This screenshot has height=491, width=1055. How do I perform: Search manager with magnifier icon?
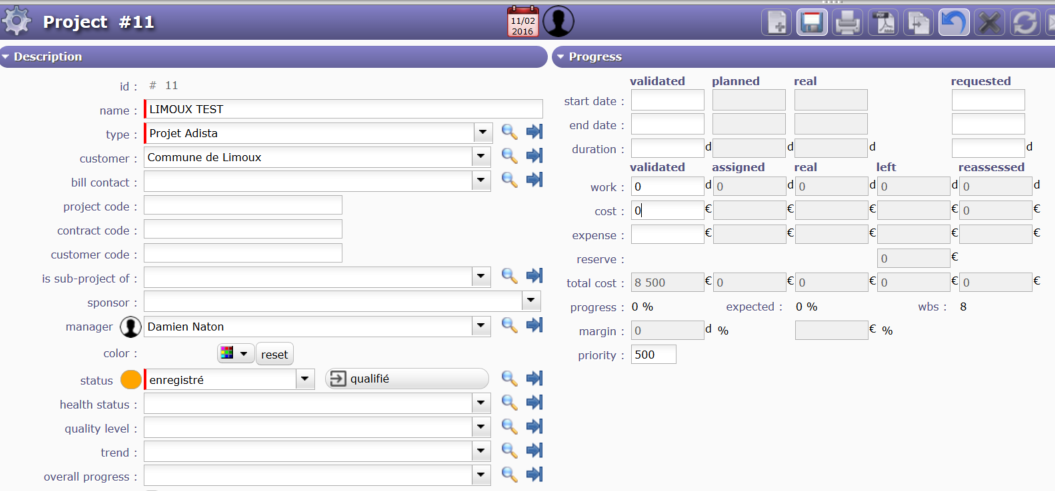(x=509, y=326)
